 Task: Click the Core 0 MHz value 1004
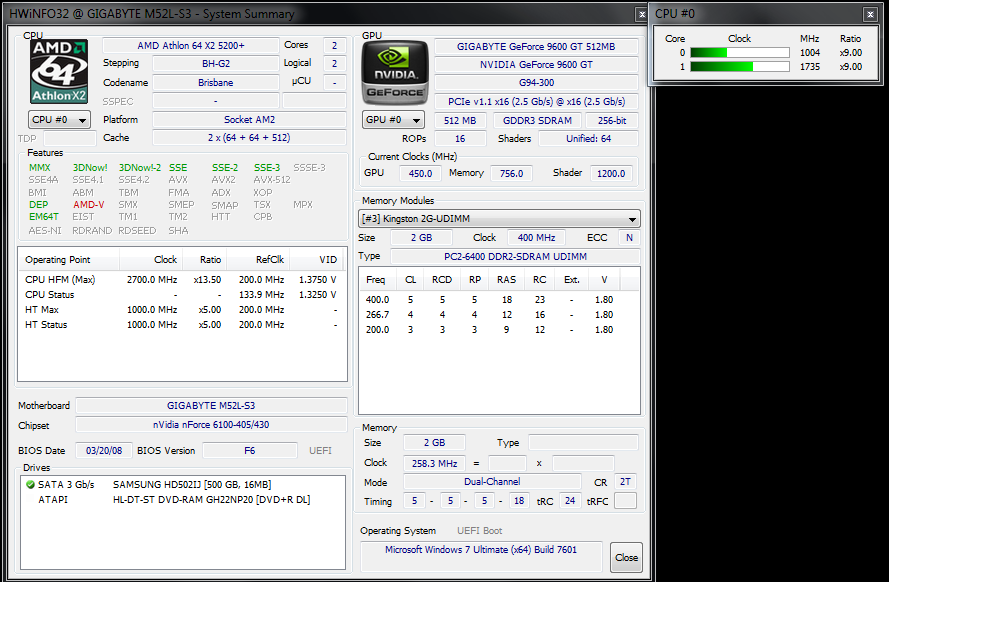[x=810, y=53]
